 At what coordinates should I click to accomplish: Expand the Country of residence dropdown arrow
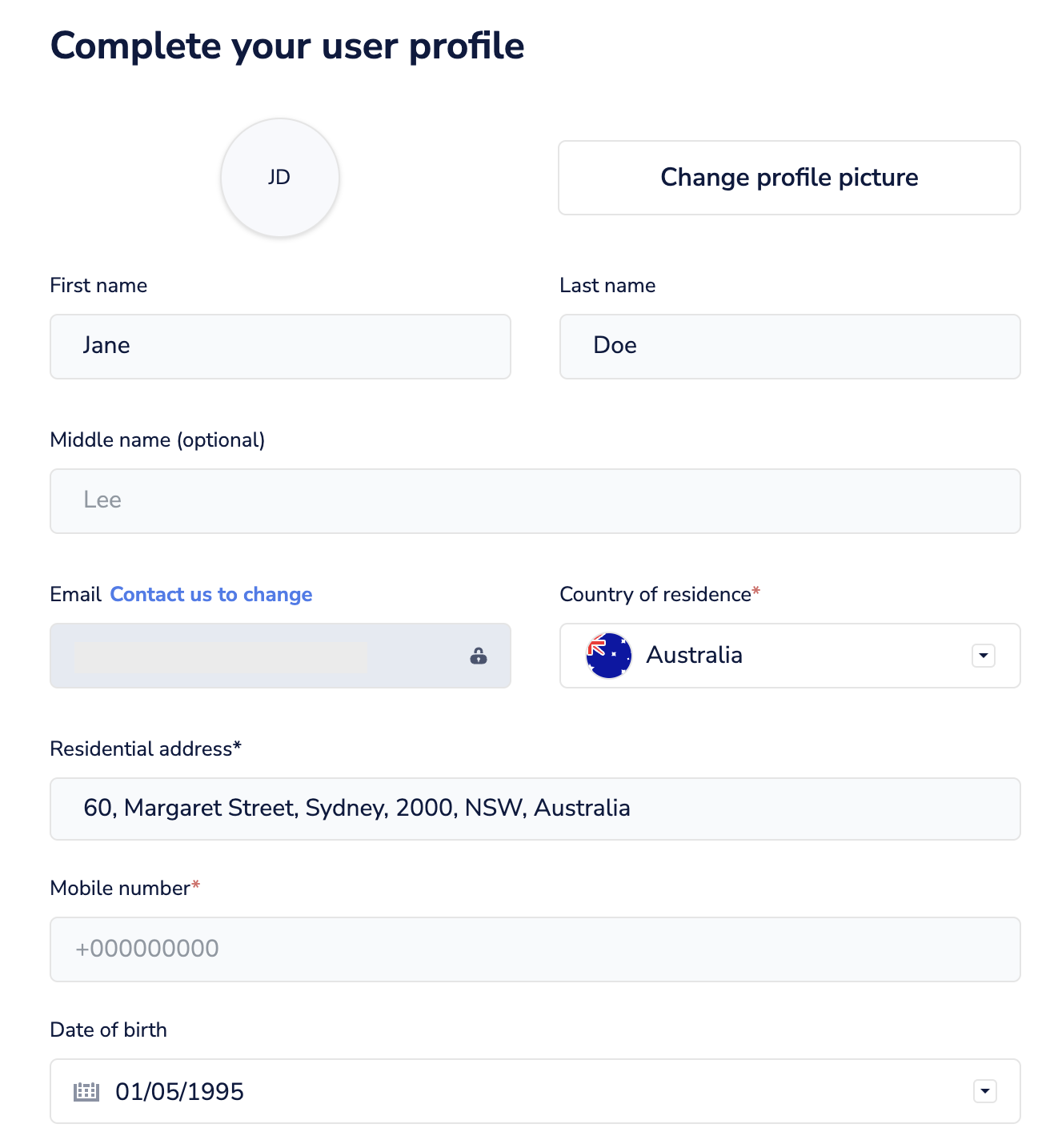point(983,656)
